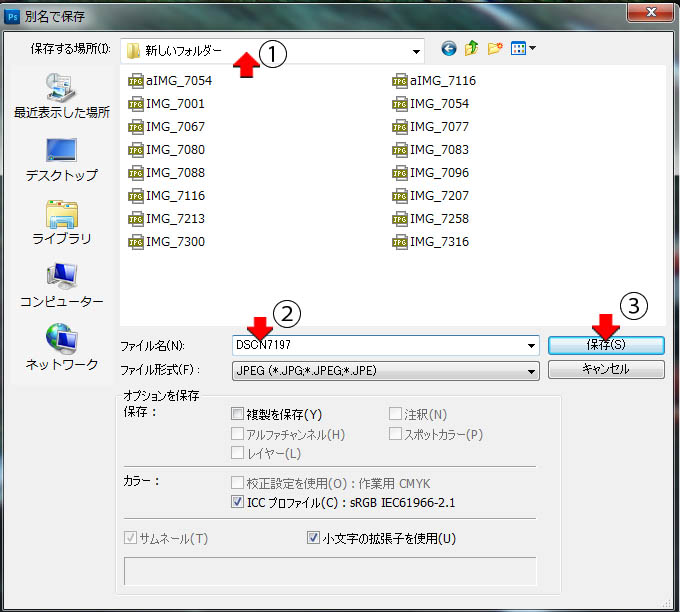The height and width of the screenshot is (612, 680).
Task: Click the 保存 button
Action: [x=605, y=345]
